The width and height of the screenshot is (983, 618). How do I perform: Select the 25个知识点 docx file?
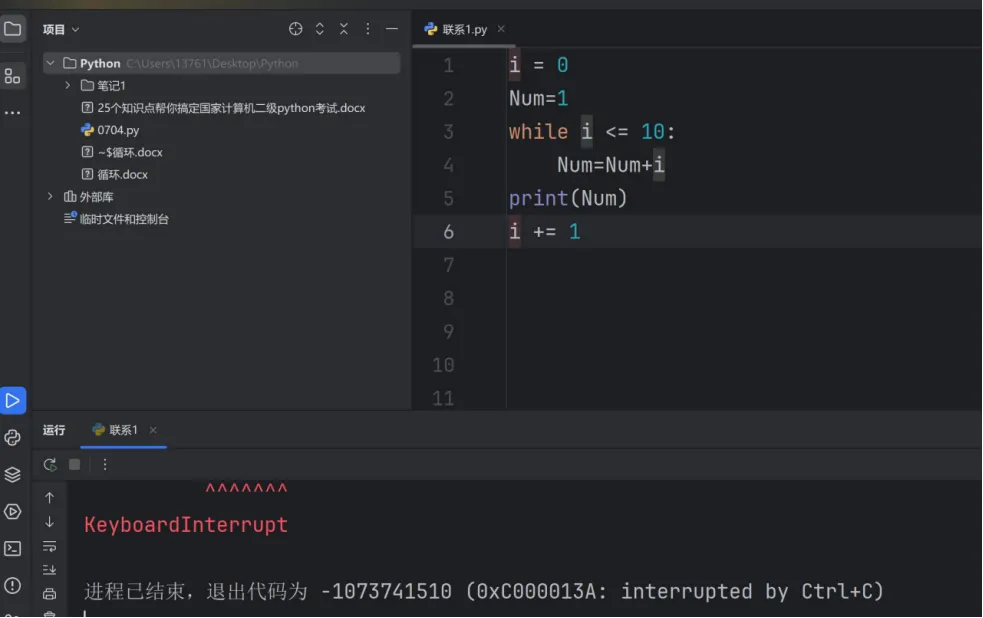(x=224, y=108)
